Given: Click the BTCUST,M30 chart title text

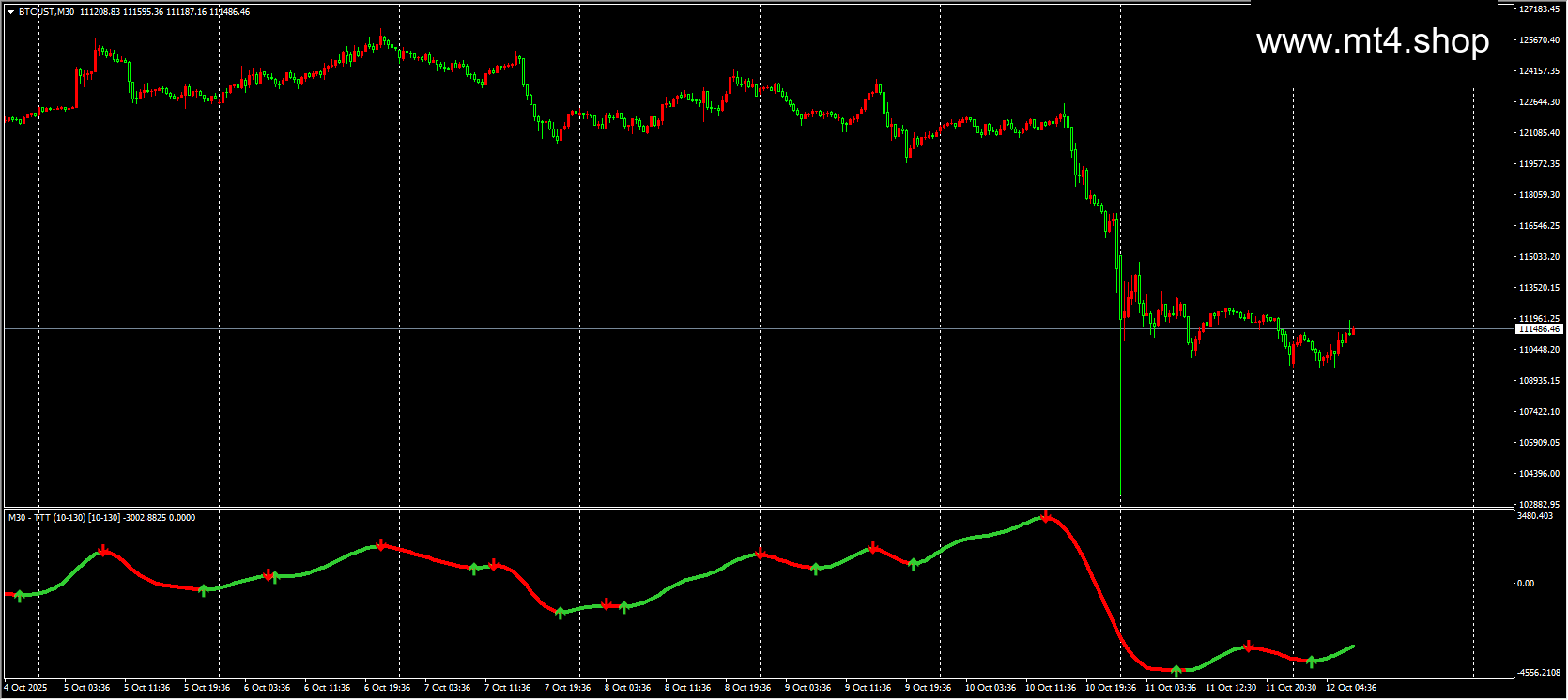Looking at the screenshot, I should [47, 12].
